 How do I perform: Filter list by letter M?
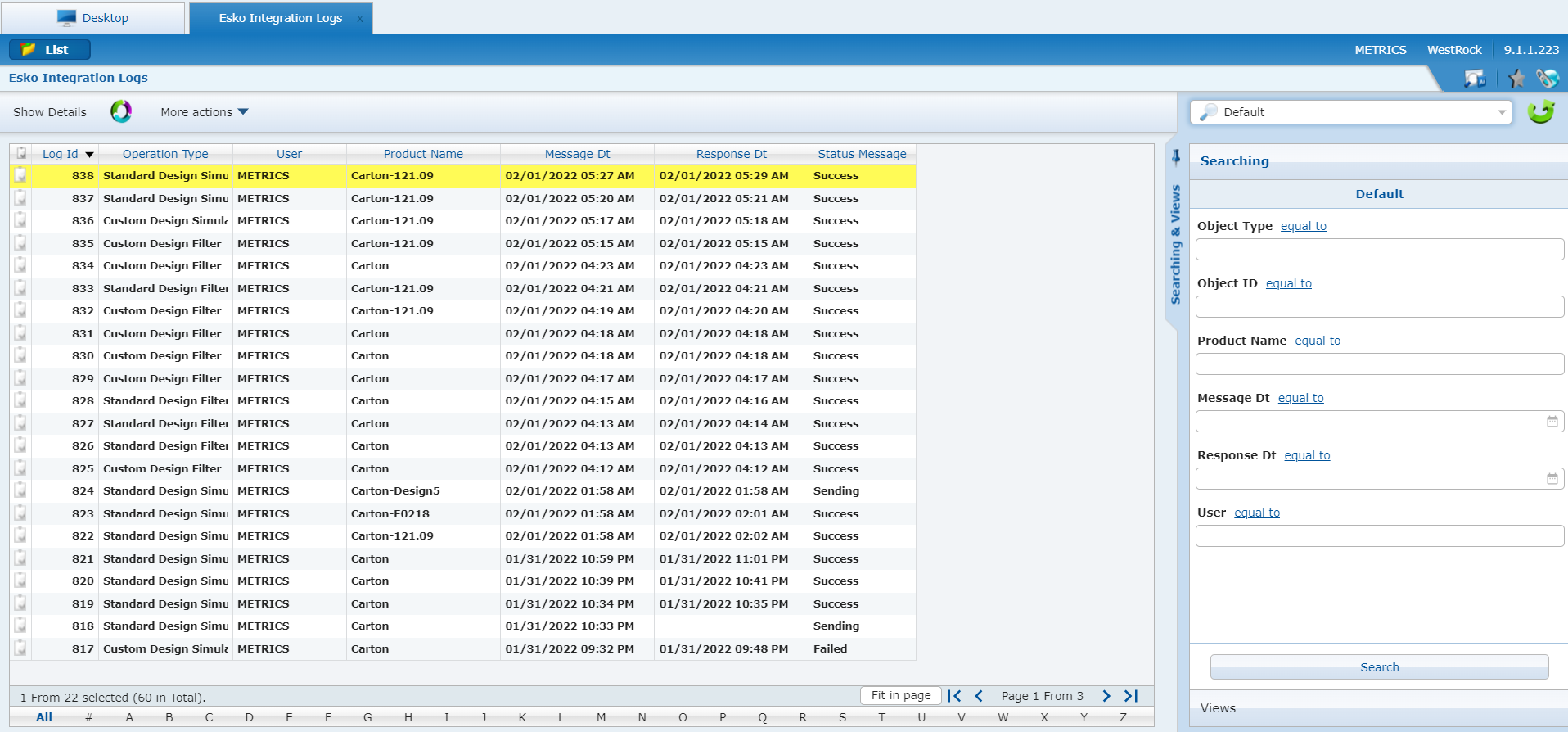[x=601, y=717]
